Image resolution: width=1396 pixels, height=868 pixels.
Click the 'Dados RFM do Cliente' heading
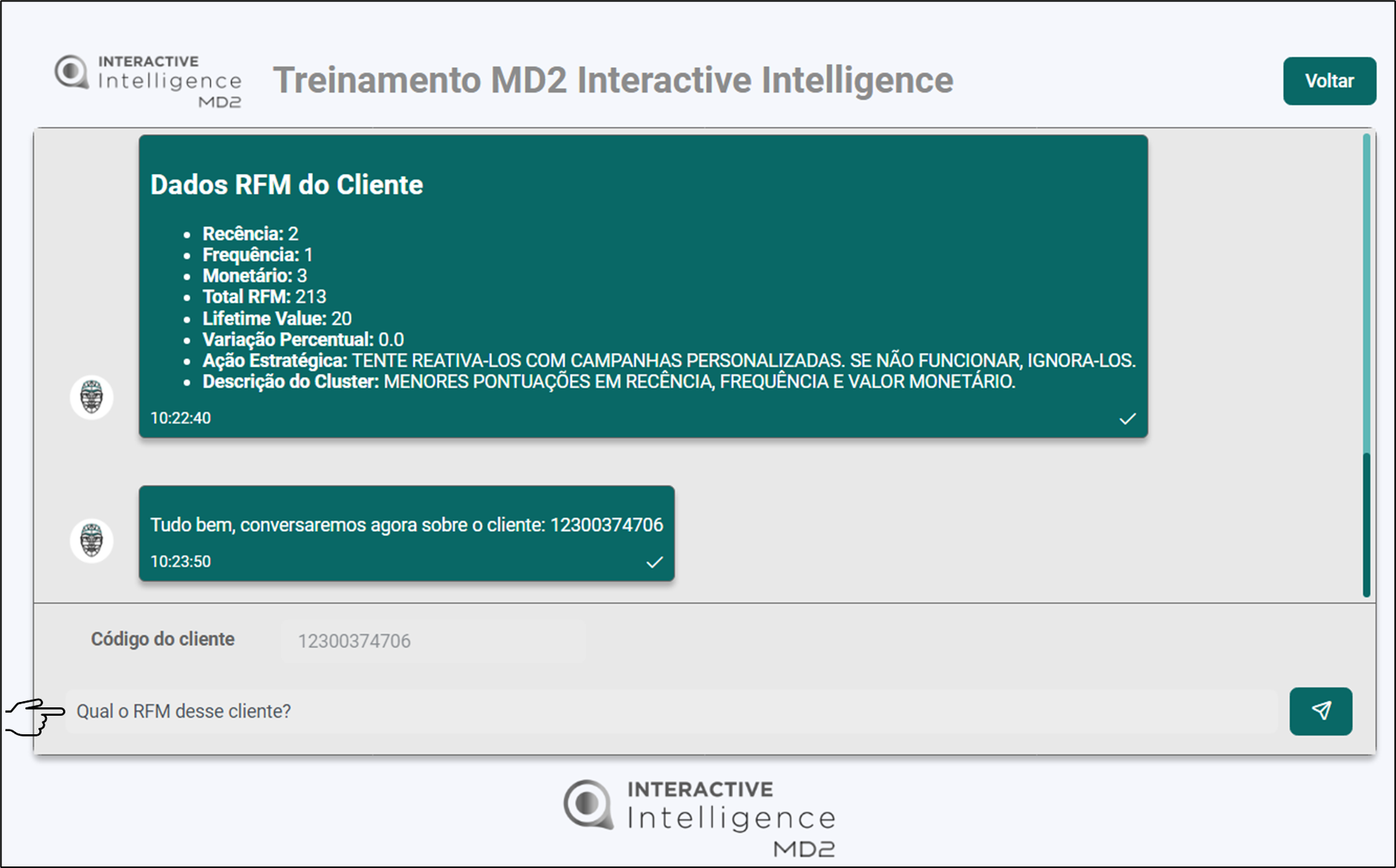click(x=286, y=185)
